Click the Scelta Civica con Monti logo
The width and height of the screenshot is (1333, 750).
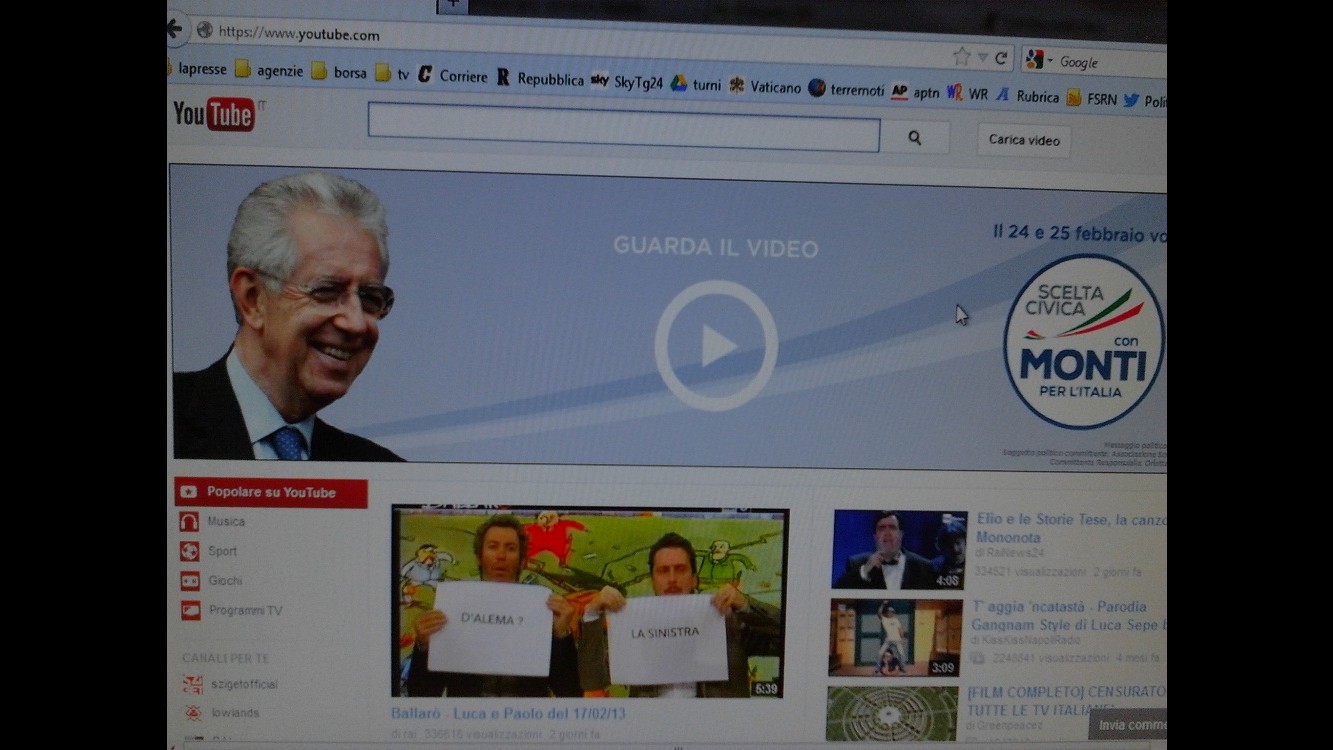point(1084,341)
